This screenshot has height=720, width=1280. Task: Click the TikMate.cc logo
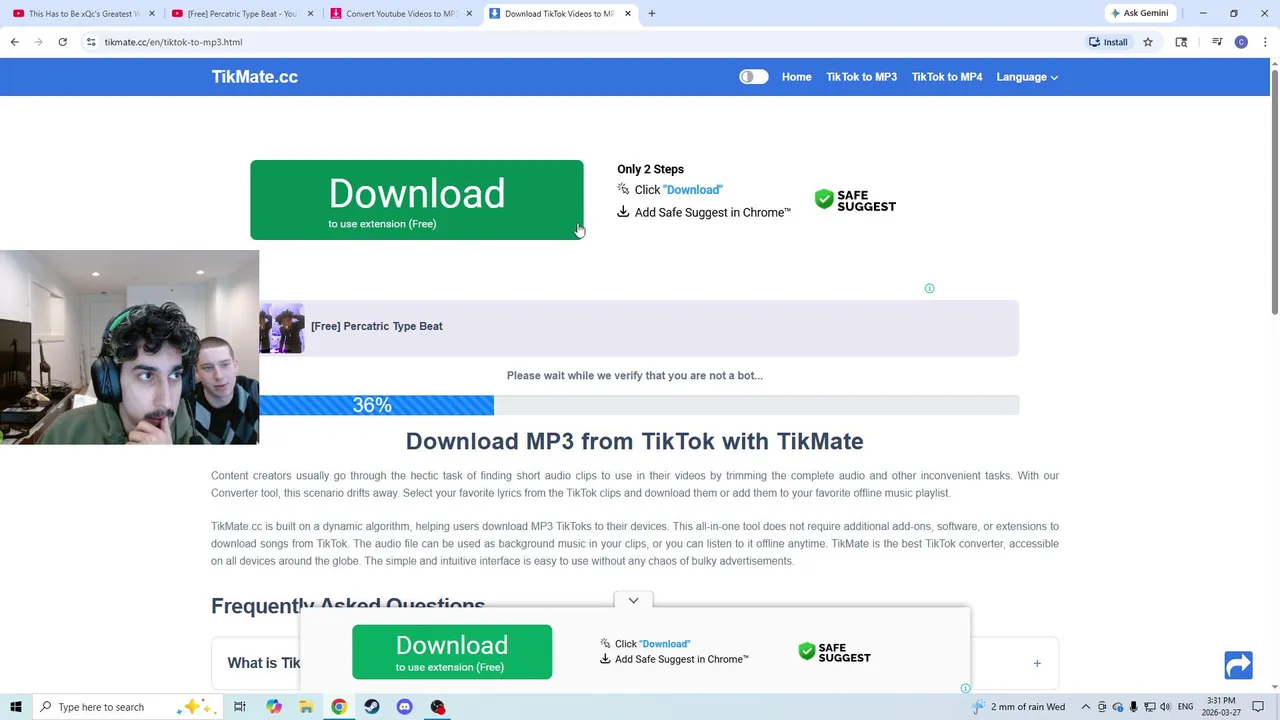coord(254,77)
